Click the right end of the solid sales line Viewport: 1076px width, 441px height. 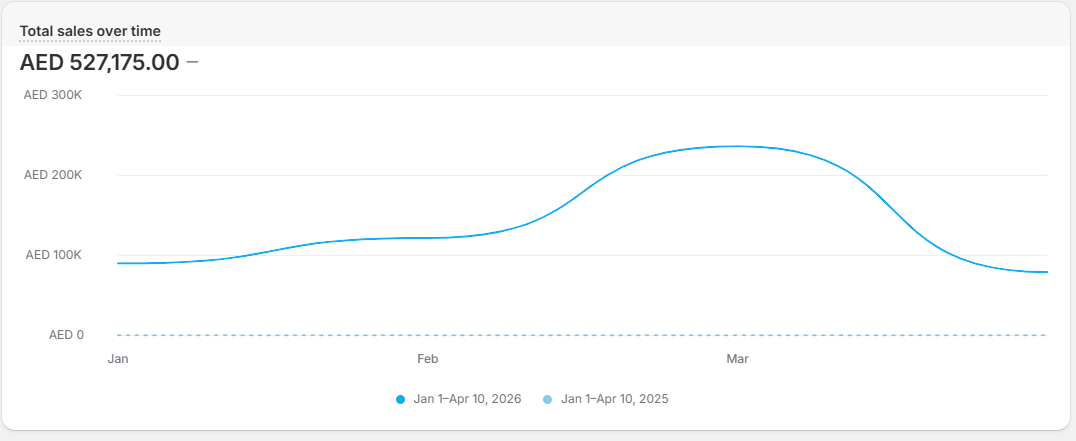pyautogui.click(x=1046, y=272)
